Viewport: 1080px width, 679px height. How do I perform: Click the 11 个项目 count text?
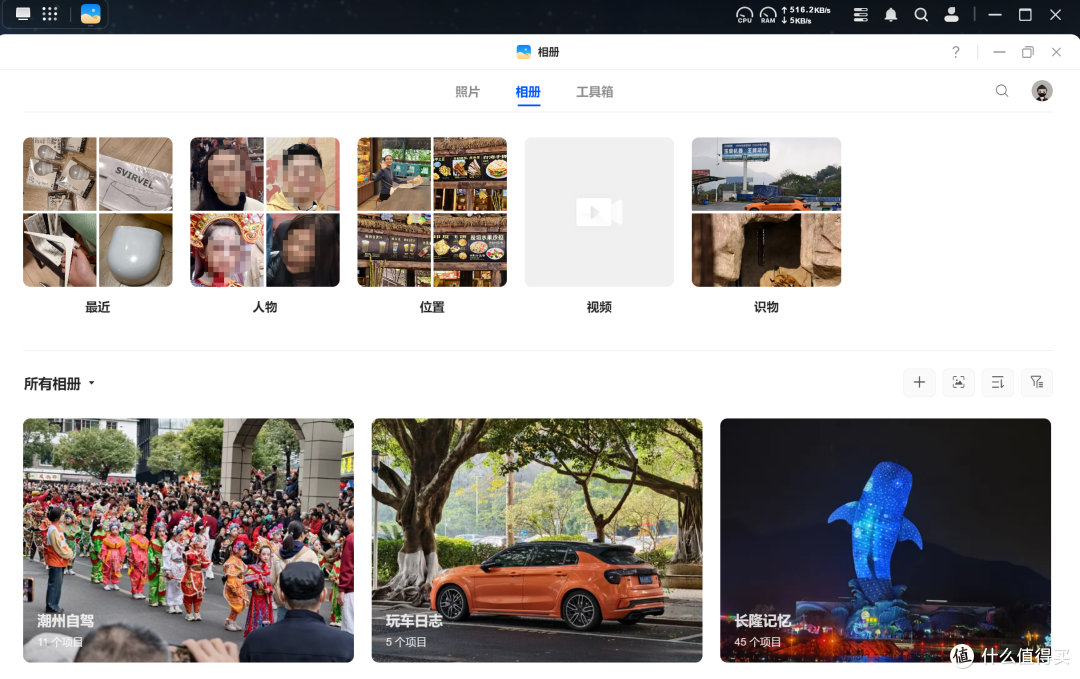(x=60, y=642)
